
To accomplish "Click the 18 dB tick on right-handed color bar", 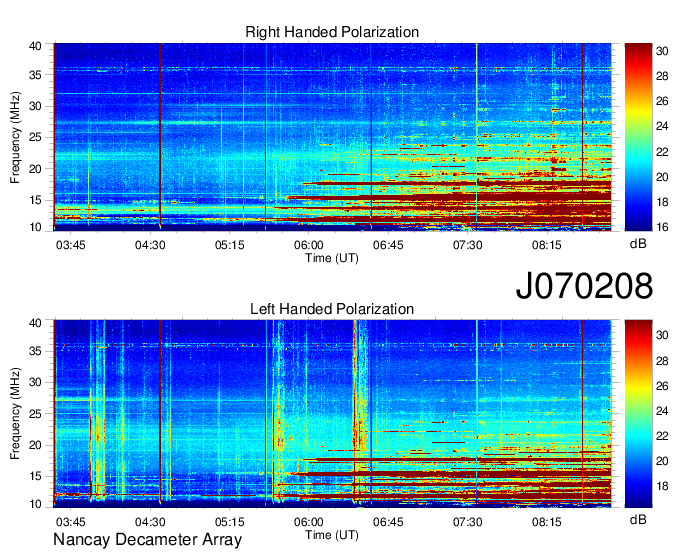I will [662, 202].
